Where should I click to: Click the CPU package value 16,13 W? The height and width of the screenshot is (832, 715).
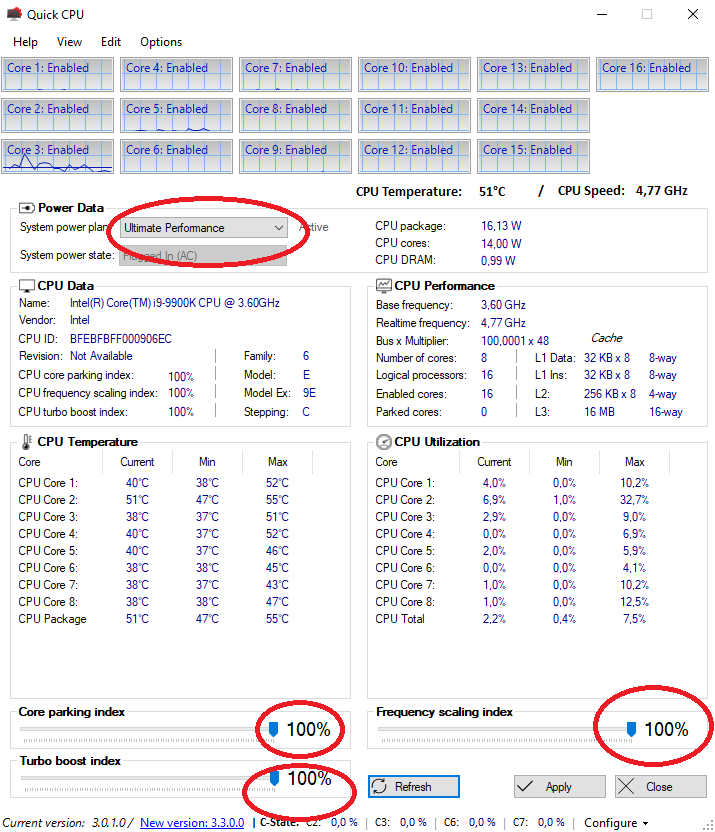501,226
